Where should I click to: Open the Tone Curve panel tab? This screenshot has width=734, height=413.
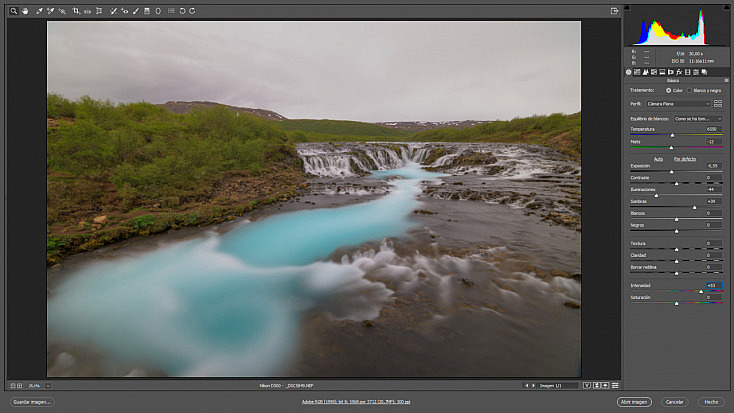click(x=637, y=72)
